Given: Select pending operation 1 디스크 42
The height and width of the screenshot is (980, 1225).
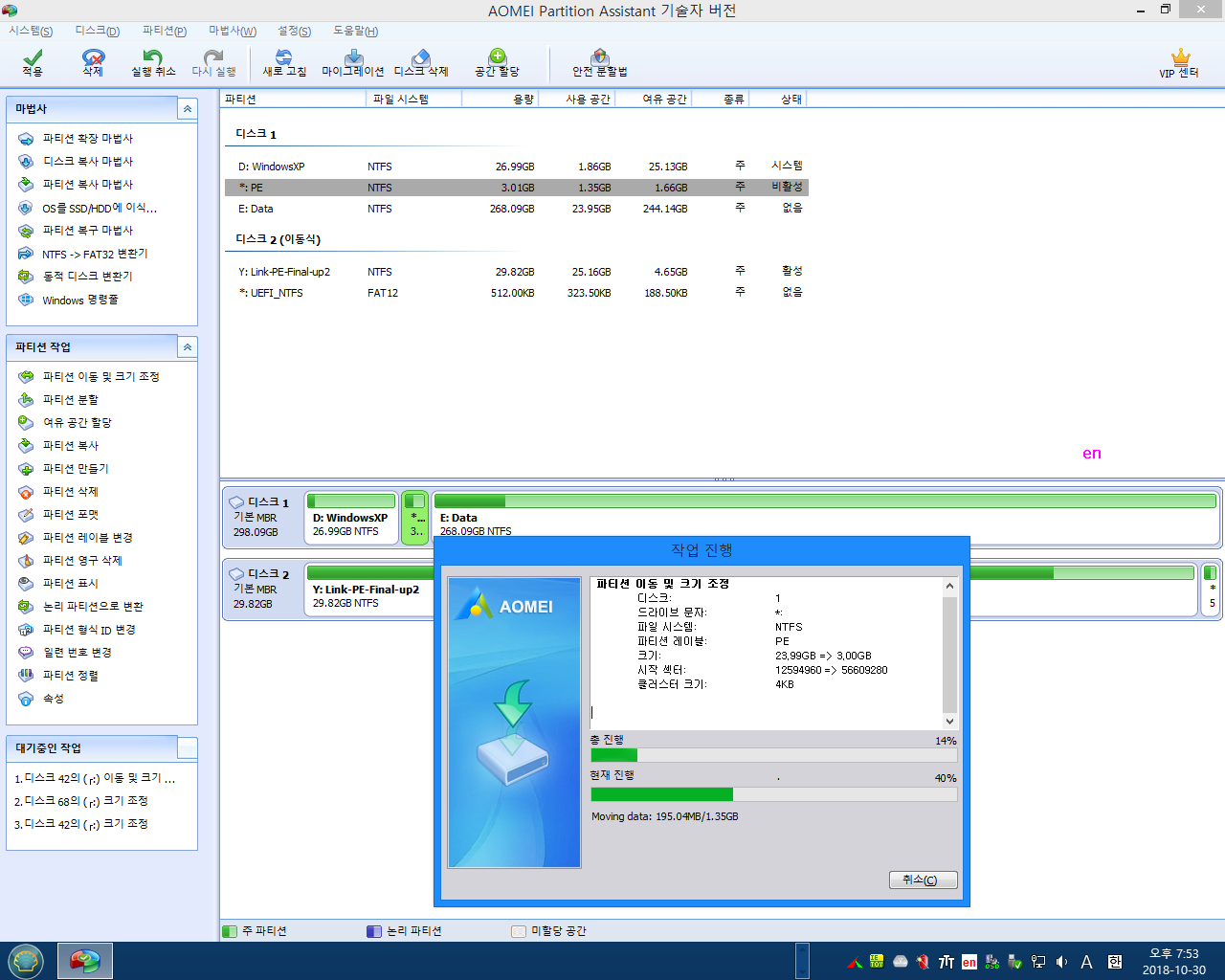Looking at the screenshot, I should [x=95, y=779].
